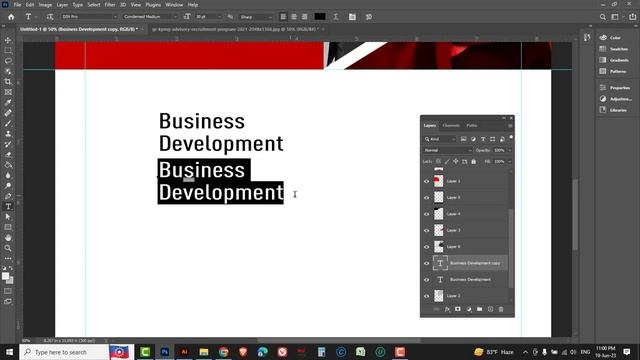Open anti-aliasing Sharp dropdown
The height and width of the screenshot is (360, 640).
256,17
